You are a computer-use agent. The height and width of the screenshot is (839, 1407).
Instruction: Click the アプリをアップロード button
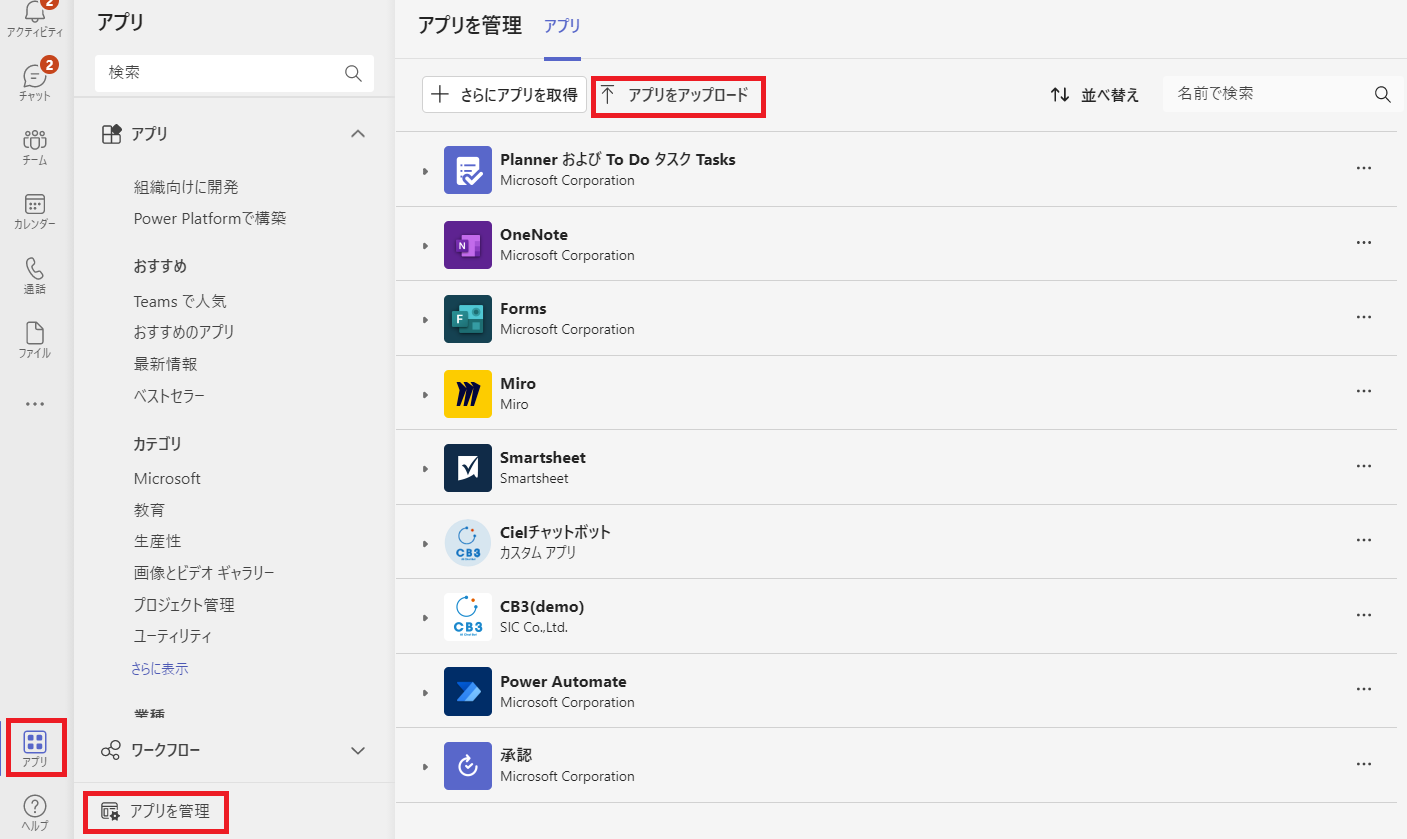(678, 96)
